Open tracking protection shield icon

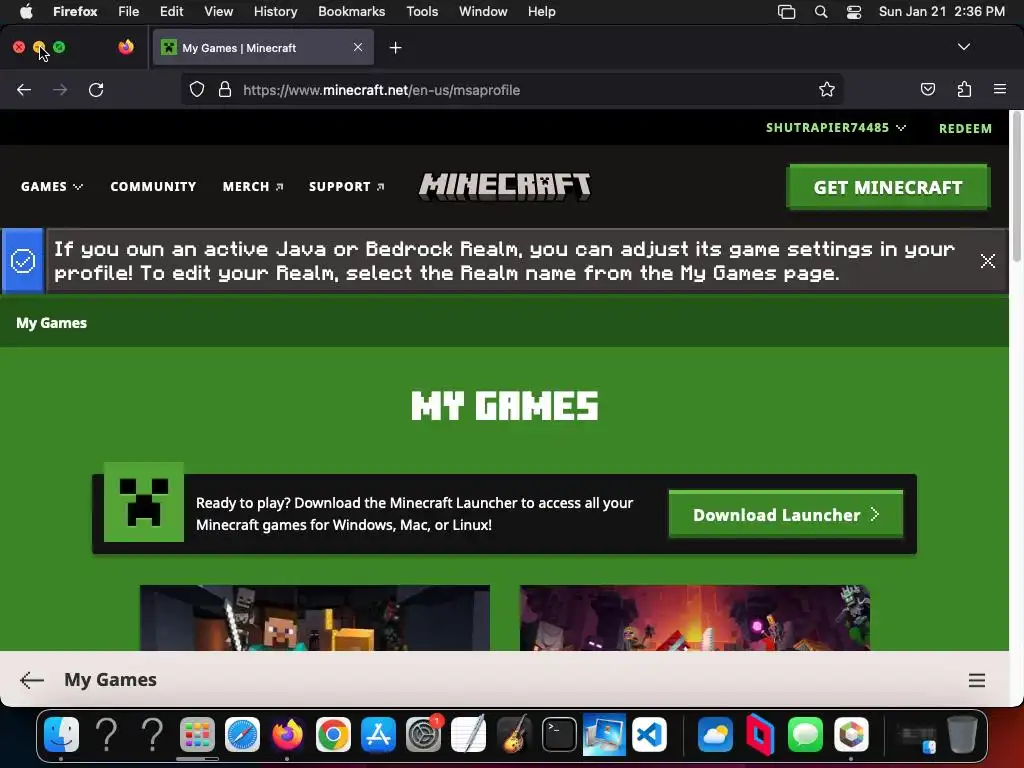click(x=197, y=89)
